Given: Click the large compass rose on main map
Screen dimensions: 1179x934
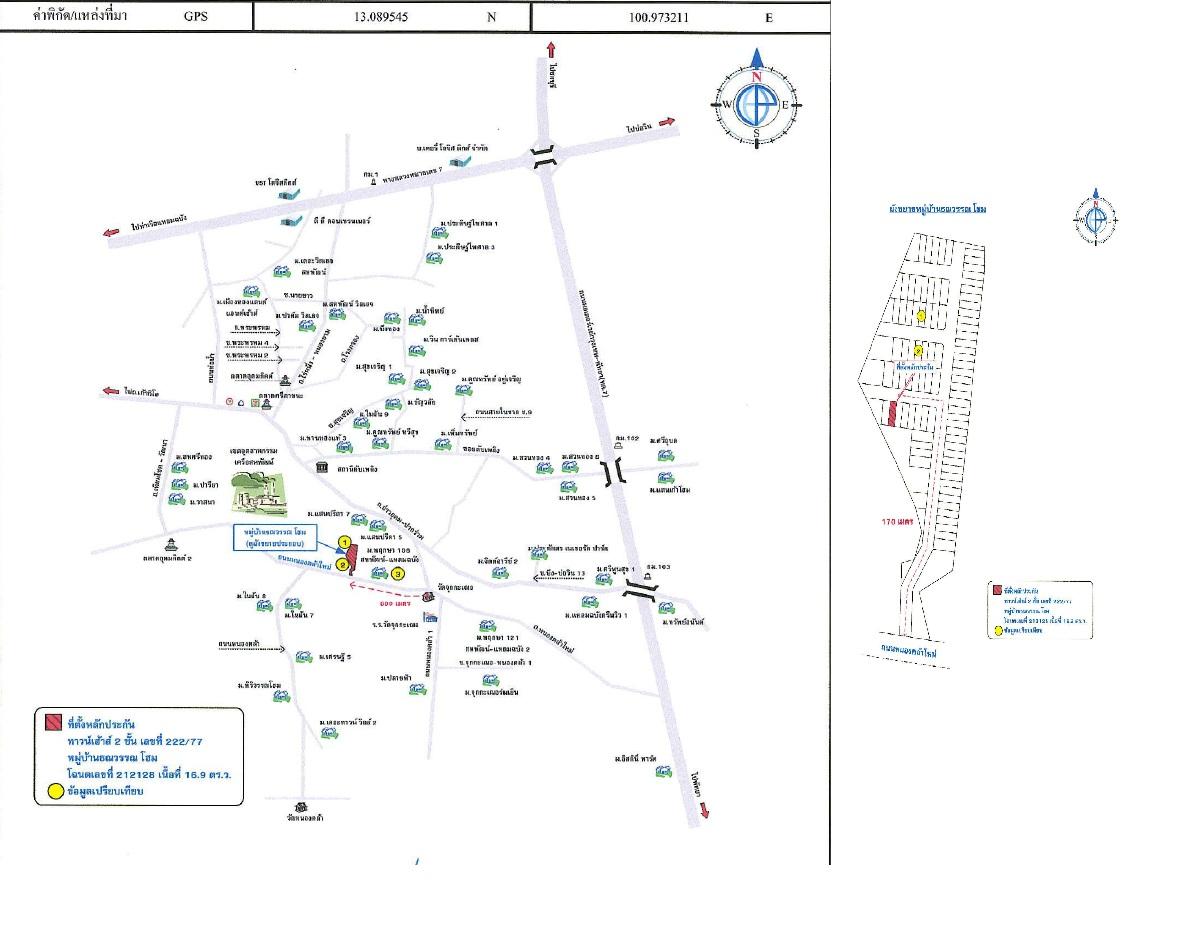Looking at the screenshot, I should (757, 105).
